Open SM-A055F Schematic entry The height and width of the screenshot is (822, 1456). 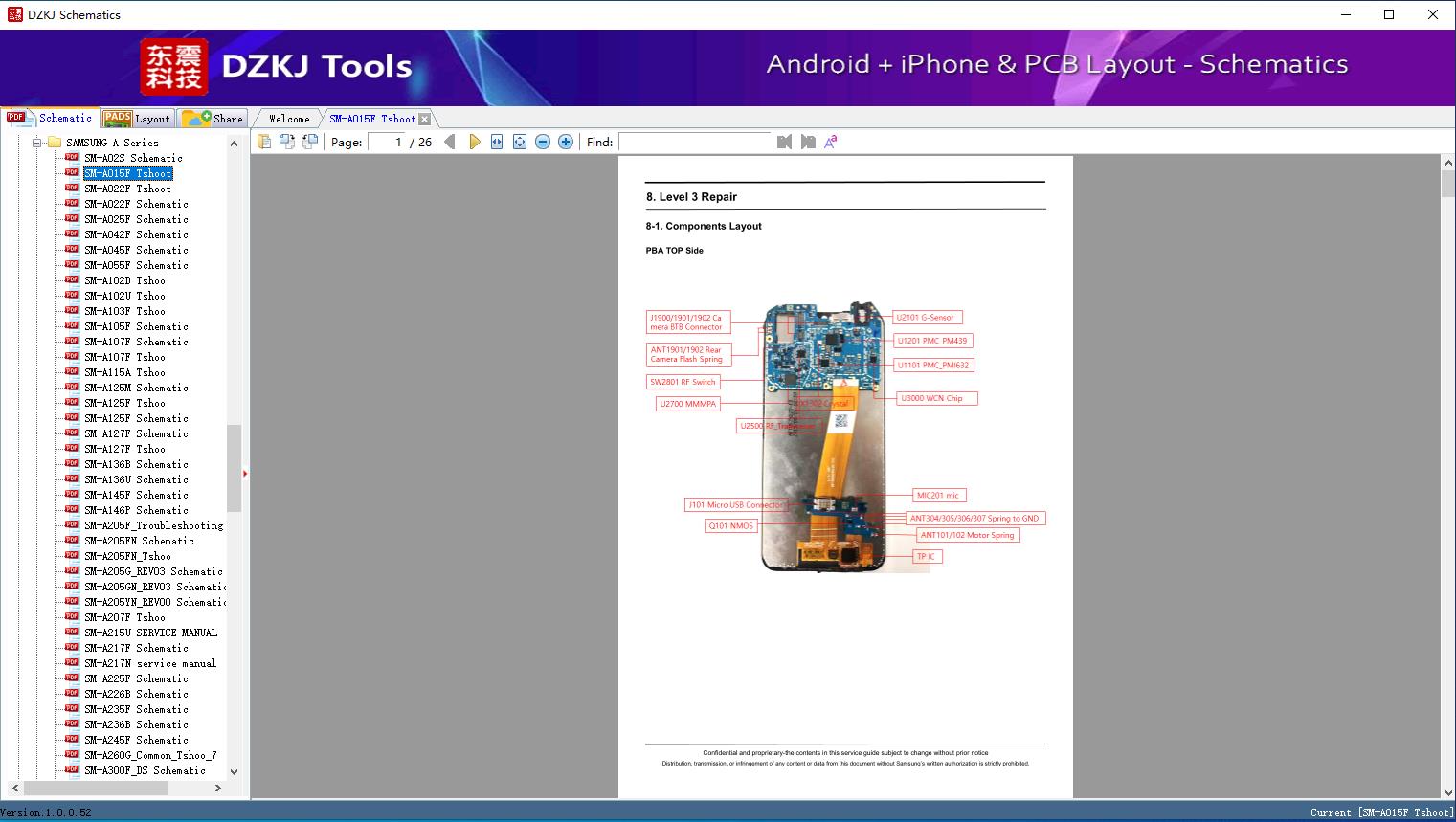click(x=136, y=265)
